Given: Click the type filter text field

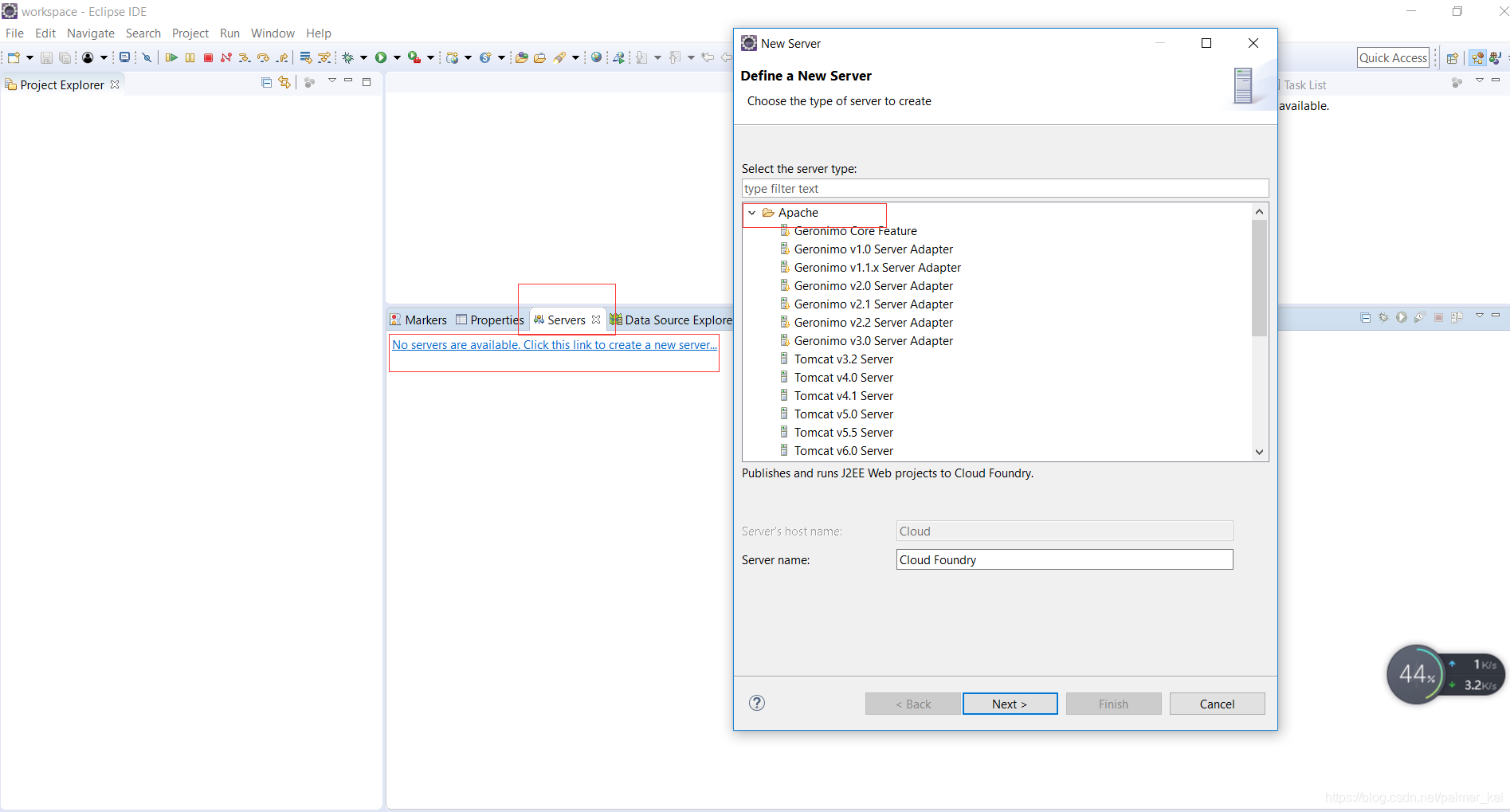Looking at the screenshot, I should [x=1005, y=189].
